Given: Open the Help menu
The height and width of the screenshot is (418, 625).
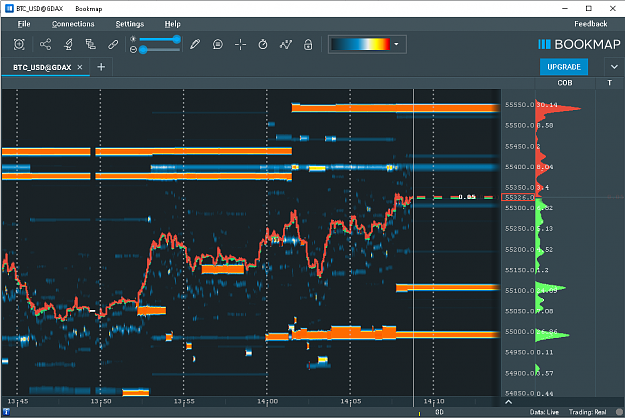Looking at the screenshot, I should [x=173, y=24].
